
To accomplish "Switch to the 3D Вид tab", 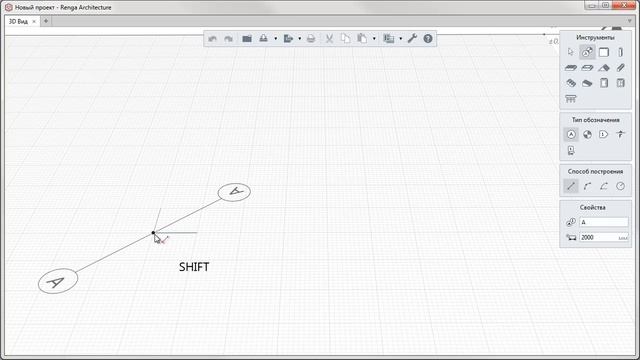I will pyautogui.click(x=18, y=21).
